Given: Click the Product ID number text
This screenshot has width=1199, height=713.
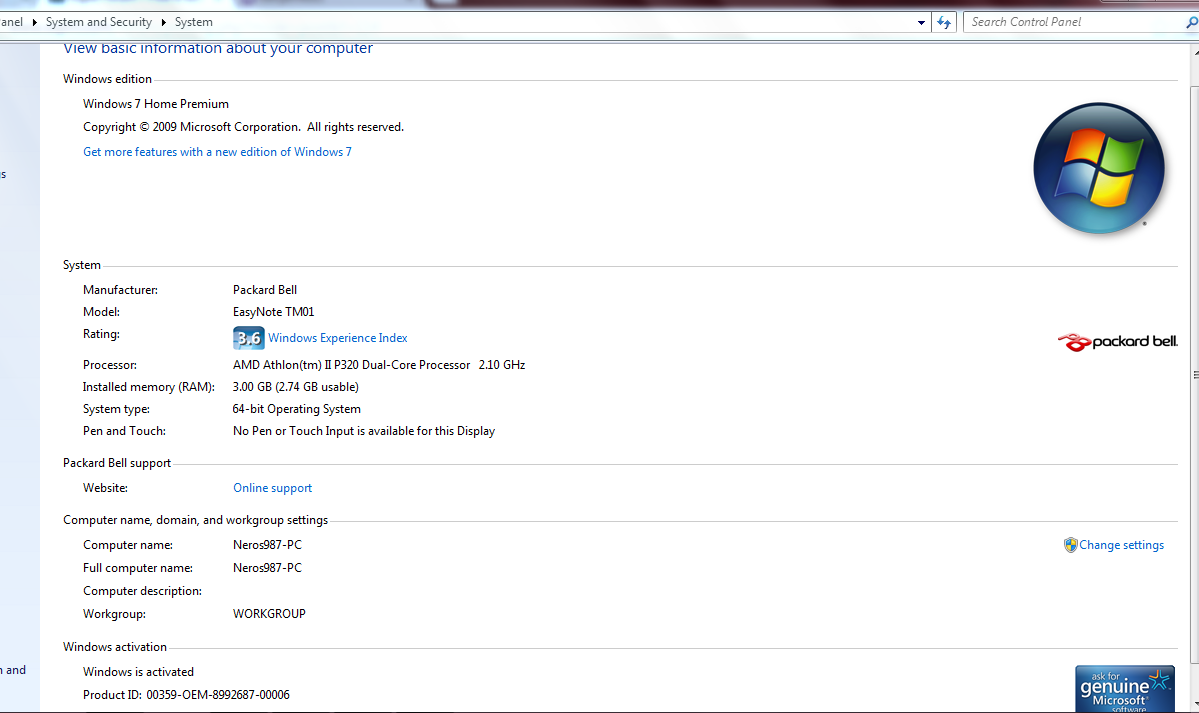Looking at the screenshot, I should [218, 695].
